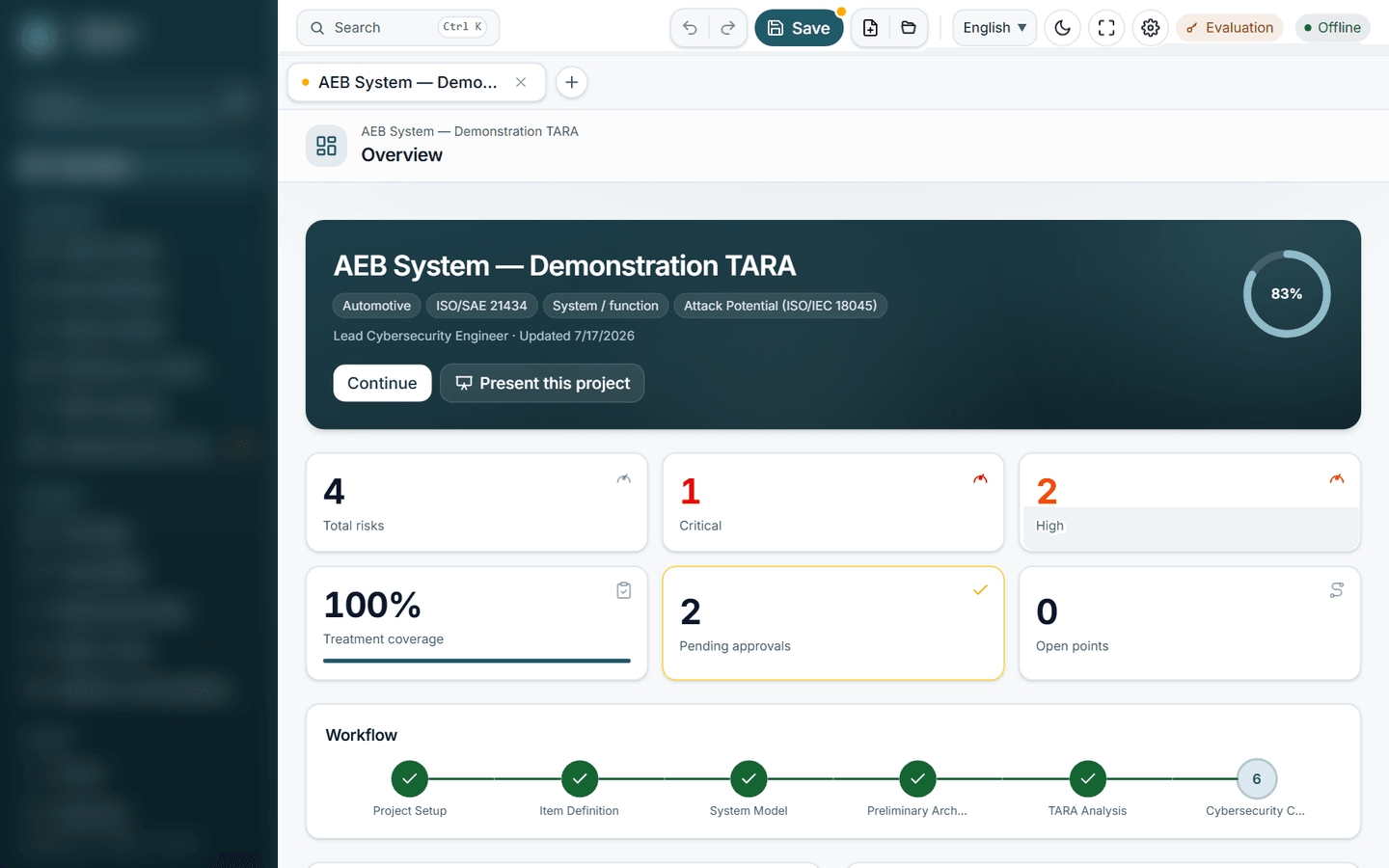Focus the Search input field
1389x868 pixels.
click(x=397, y=28)
